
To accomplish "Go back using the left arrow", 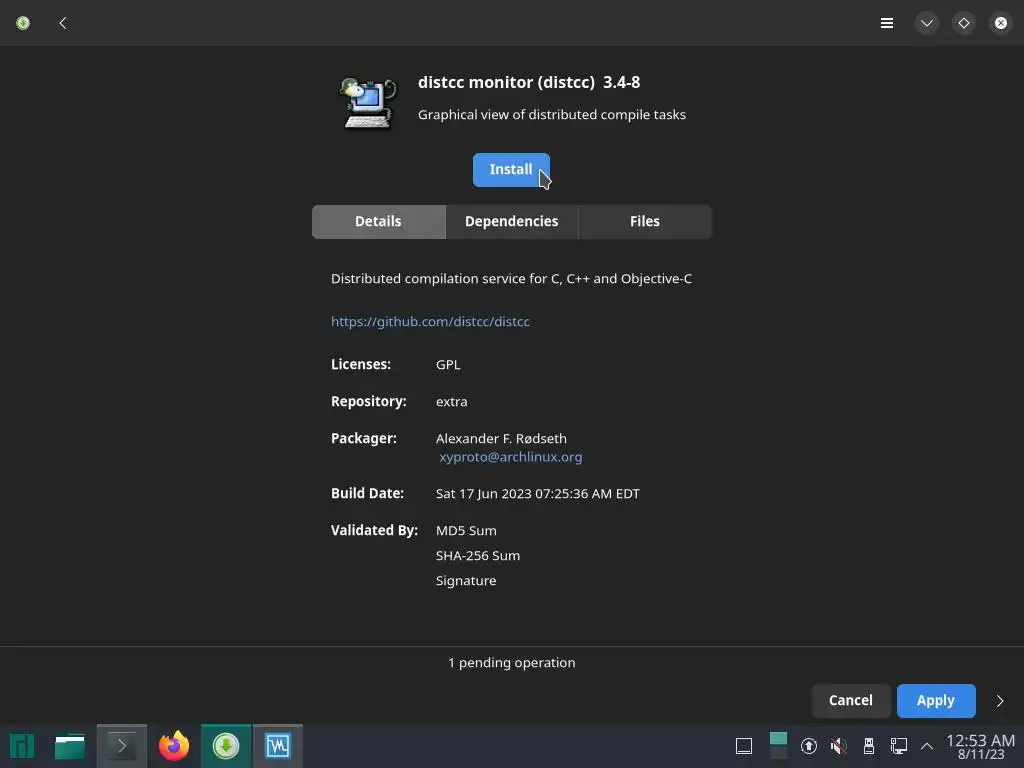I will 63,24.
